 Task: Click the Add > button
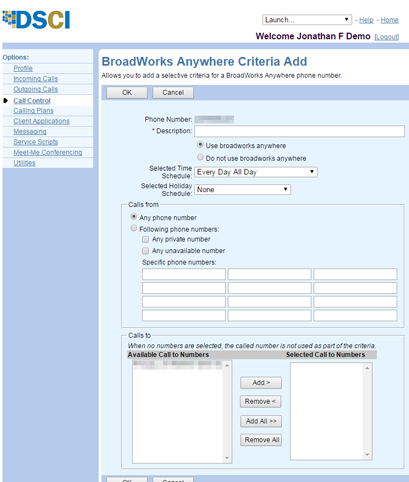pyautogui.click(x=261, y=383)
